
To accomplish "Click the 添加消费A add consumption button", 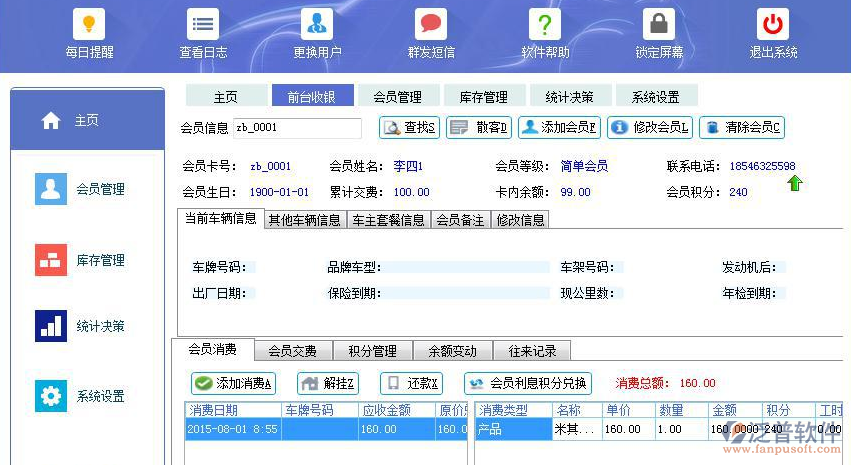I will [233, 384].
